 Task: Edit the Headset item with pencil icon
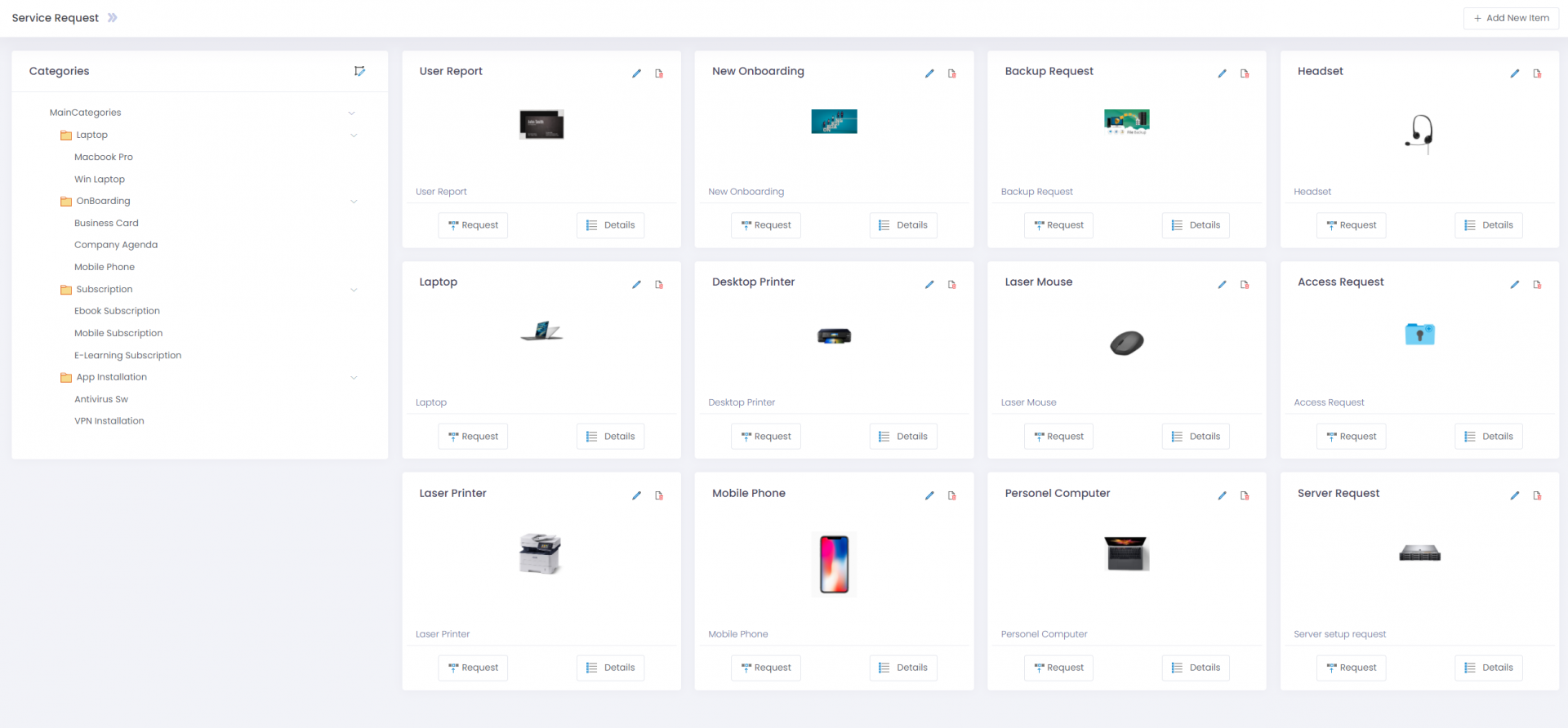coord(1514,73)
